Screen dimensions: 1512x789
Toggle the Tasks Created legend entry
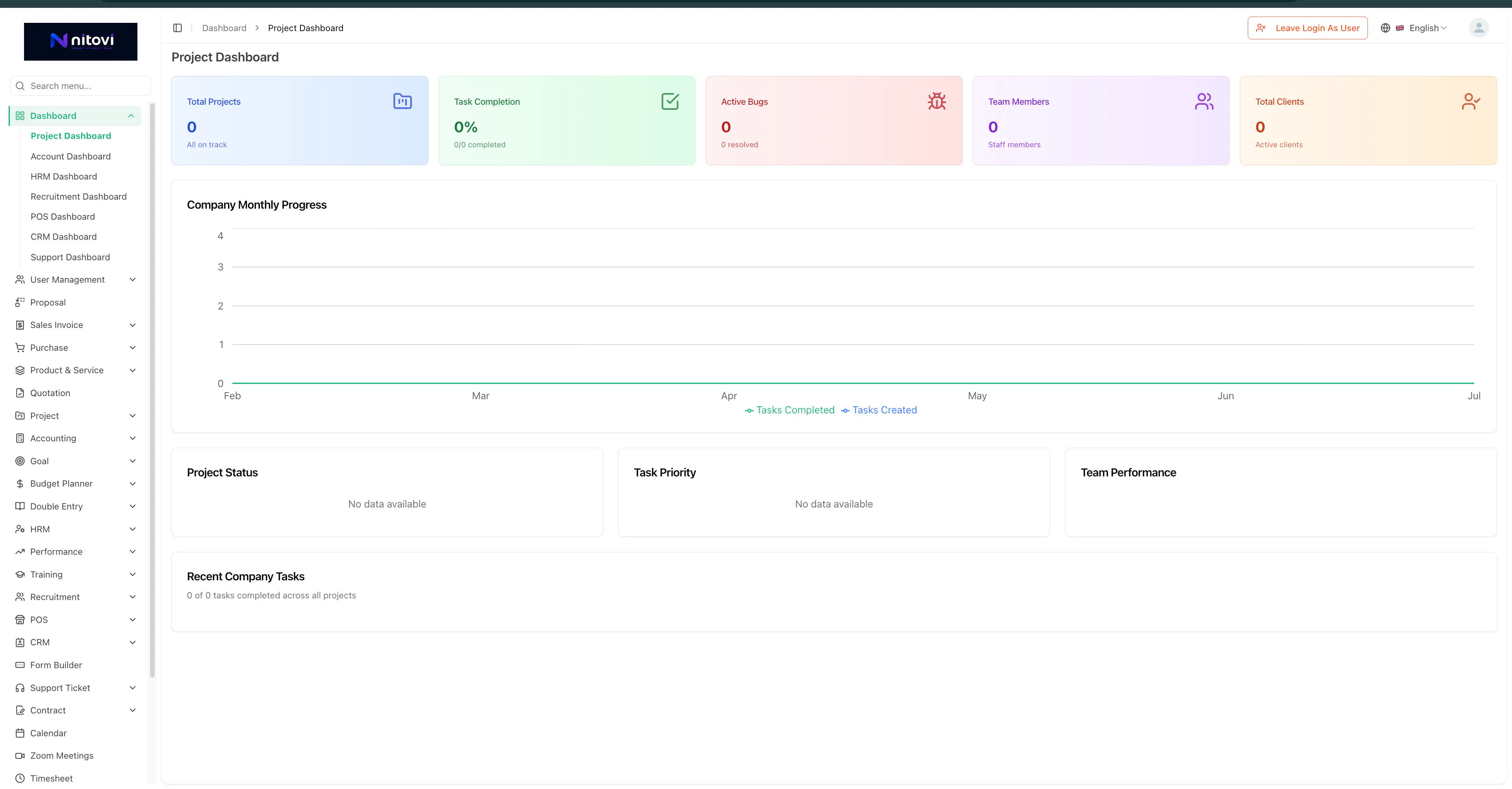point(879,410)
